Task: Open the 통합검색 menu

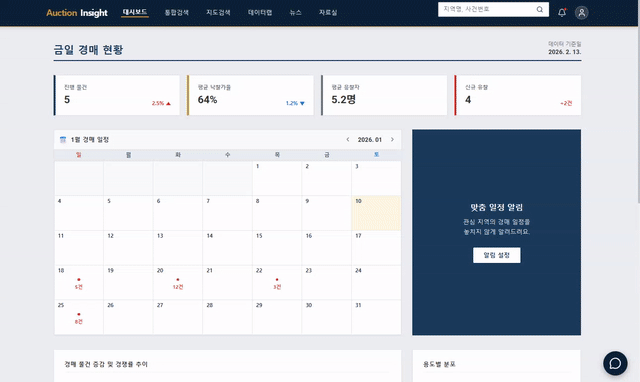Action: pos(177,13)
